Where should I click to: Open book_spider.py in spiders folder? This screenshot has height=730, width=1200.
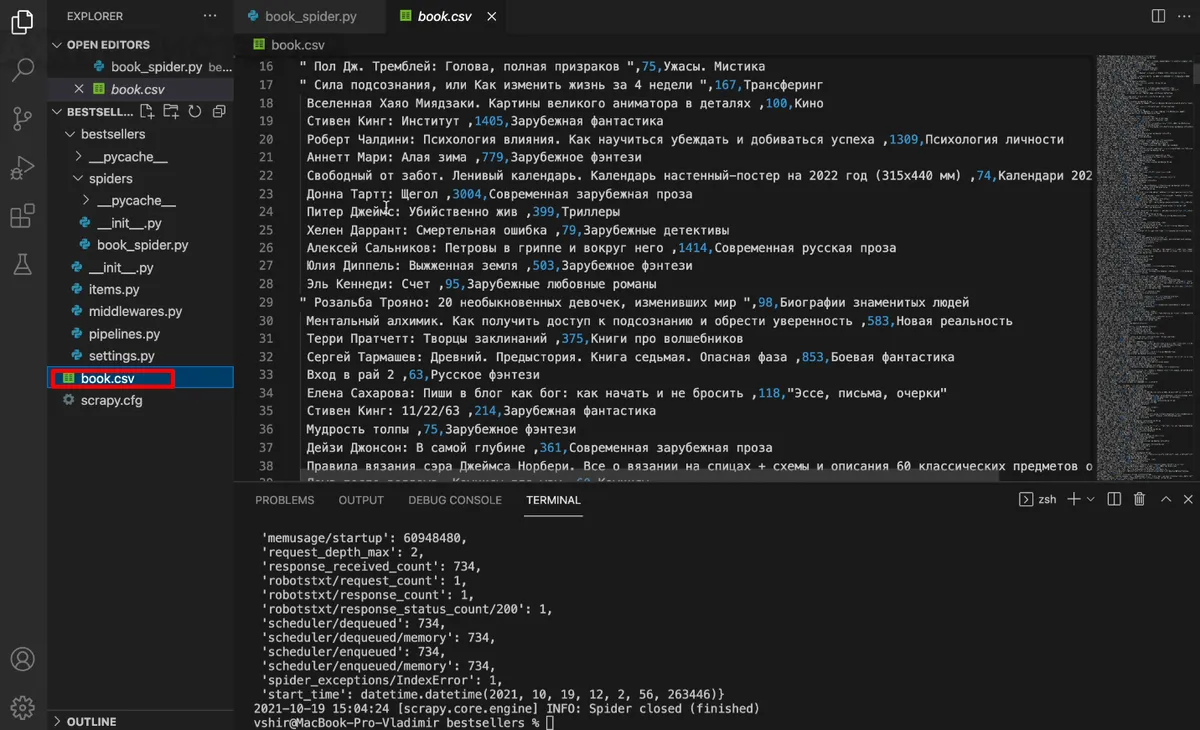(x=142, y=245)
